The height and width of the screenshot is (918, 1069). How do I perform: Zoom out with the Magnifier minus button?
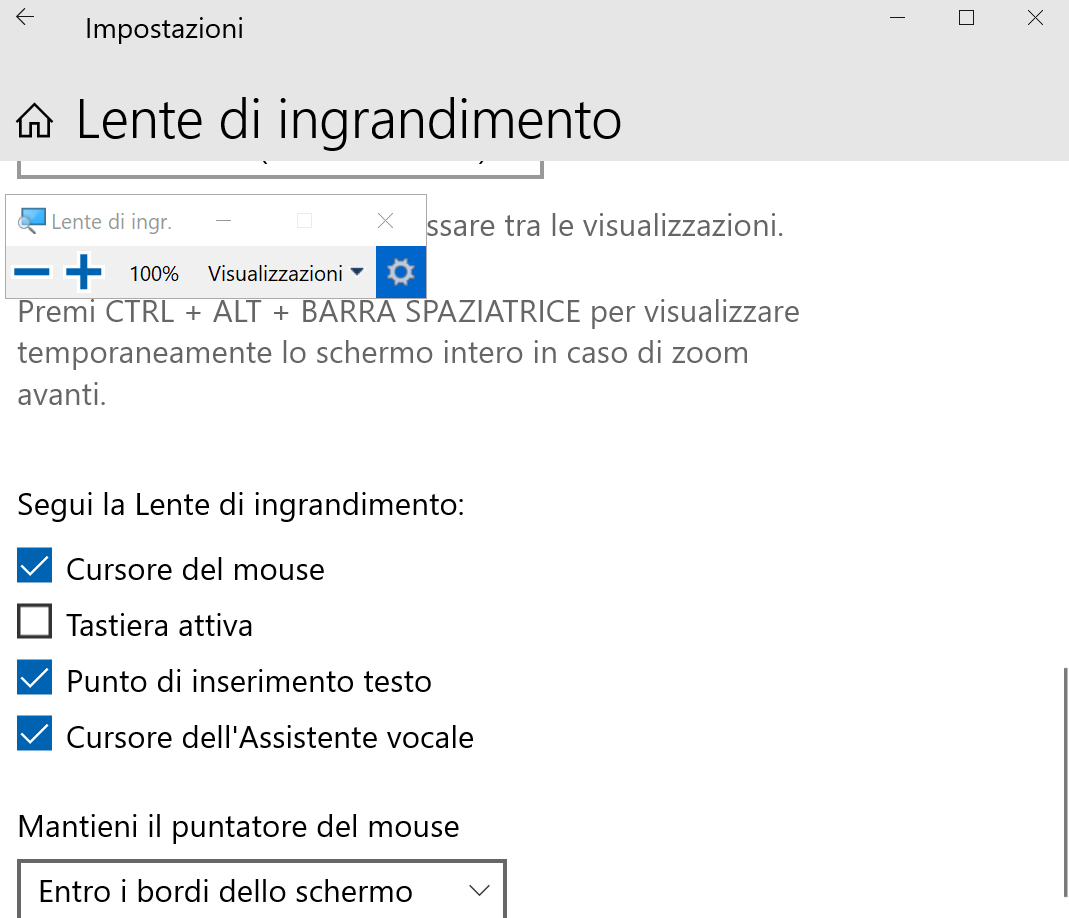point(31,273)
